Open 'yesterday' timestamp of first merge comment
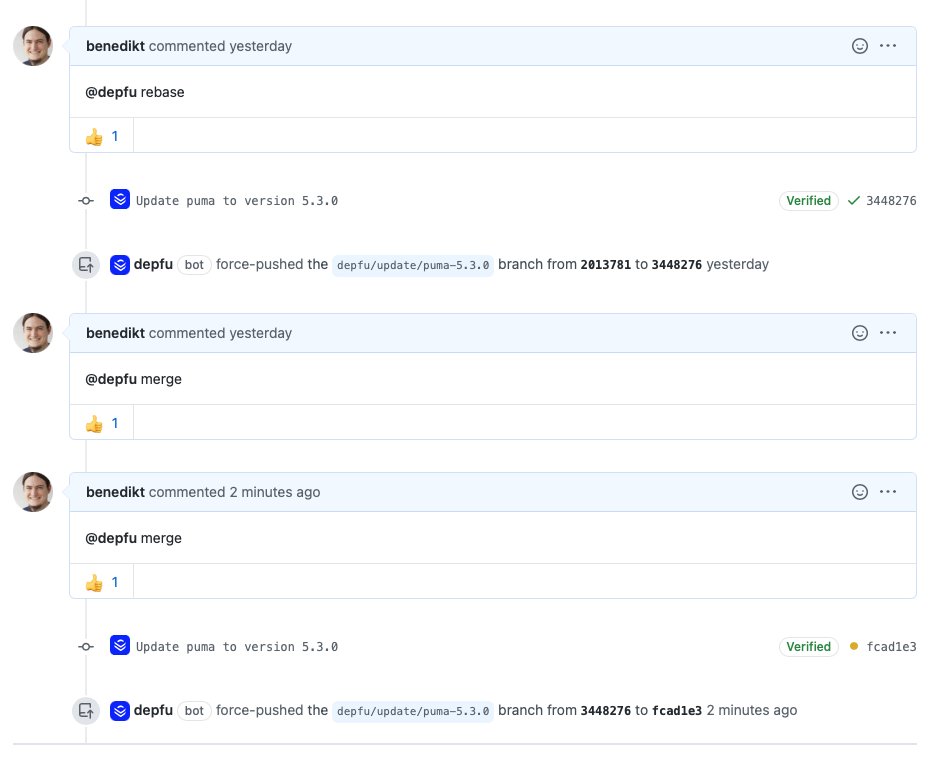Screen dimensions: 936x759 click(260, 333)
